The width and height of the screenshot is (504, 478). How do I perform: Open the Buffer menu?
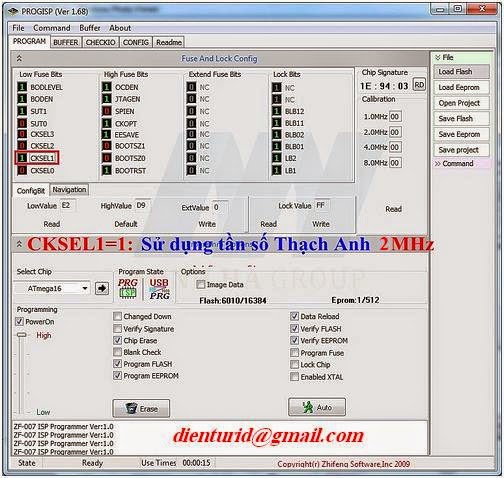[x=90, y=28]
